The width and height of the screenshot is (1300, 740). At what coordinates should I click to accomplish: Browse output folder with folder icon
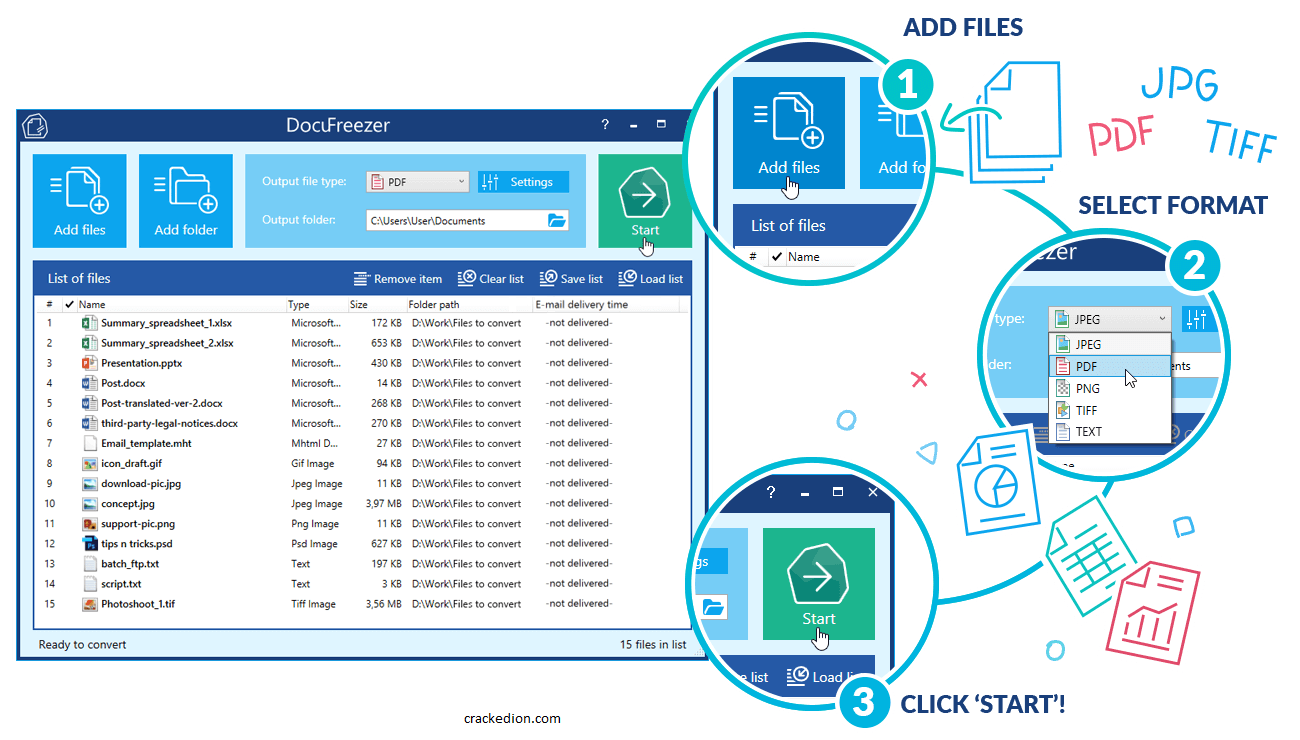557,220
